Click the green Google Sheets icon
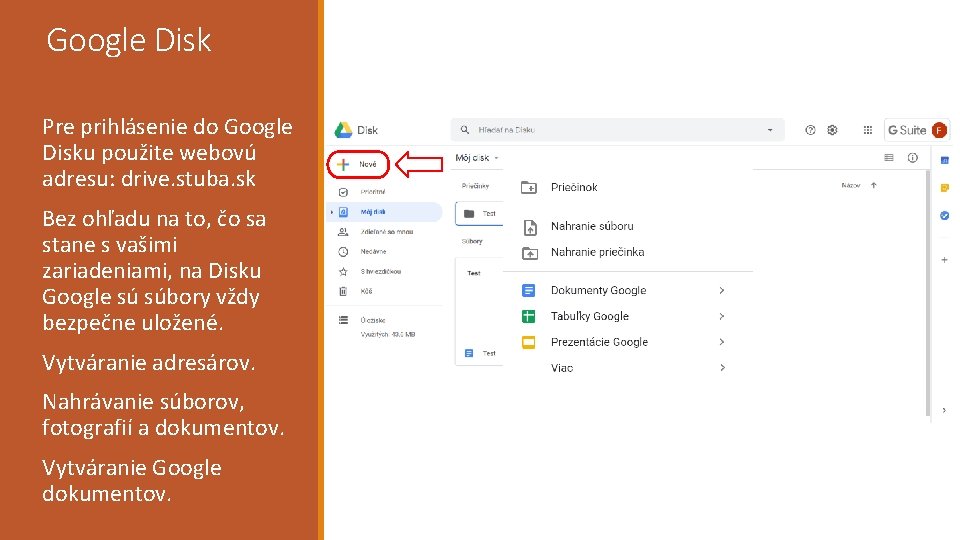 (528, 316)
